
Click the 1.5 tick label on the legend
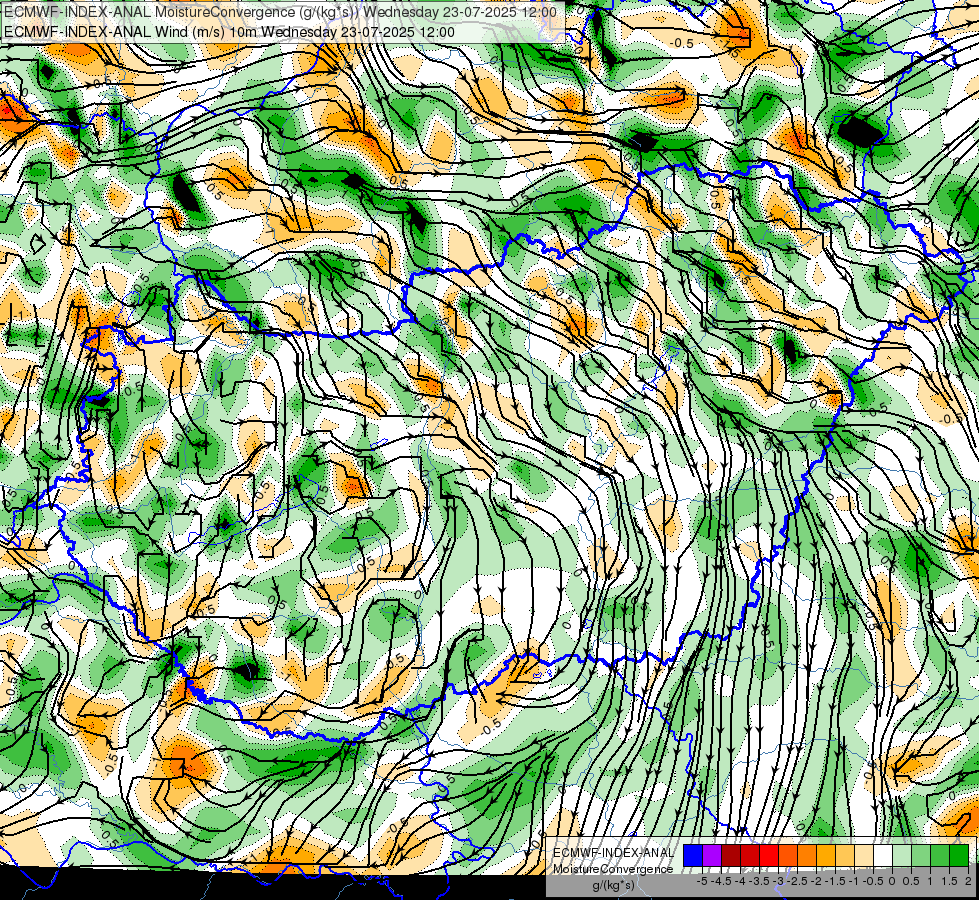pyautogui.click(x=948, y=881)
